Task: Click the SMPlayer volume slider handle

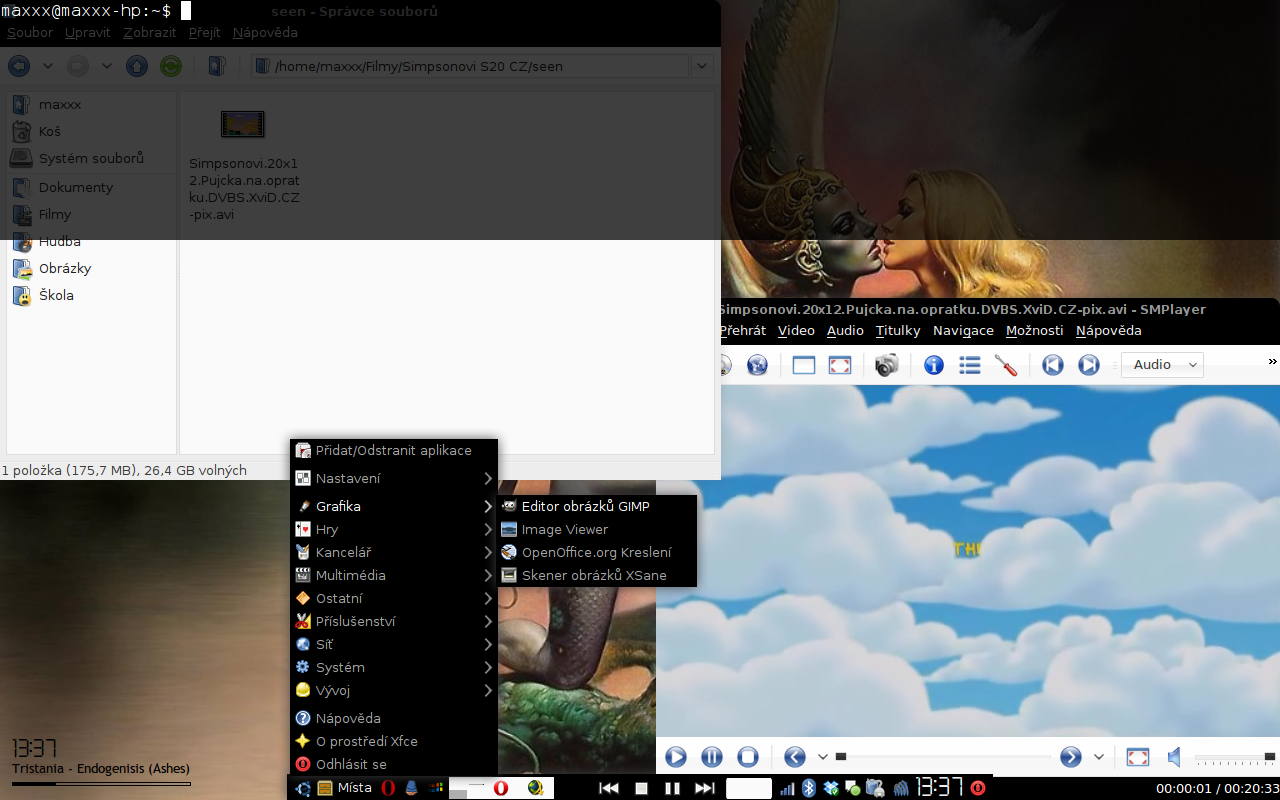Action: [x=1270, y=757]
